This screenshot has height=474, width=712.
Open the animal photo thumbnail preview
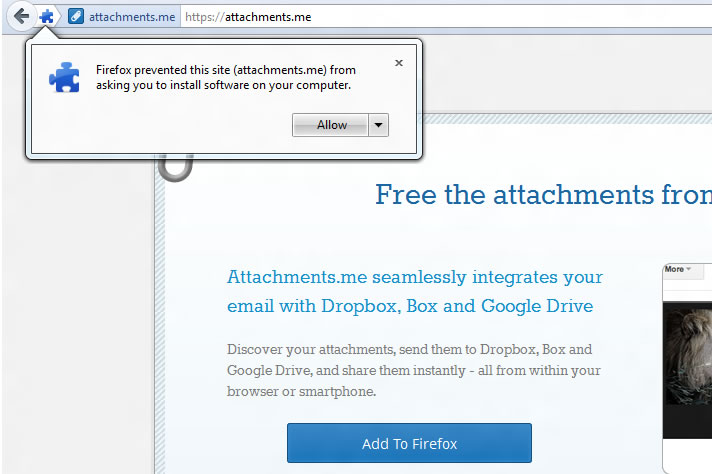(687, 370)
